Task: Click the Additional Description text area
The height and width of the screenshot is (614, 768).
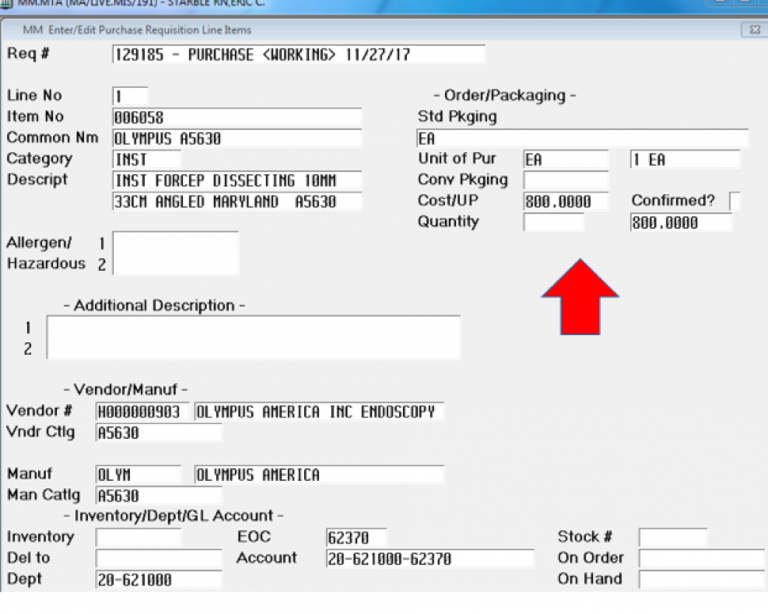Action: [254, 338]
